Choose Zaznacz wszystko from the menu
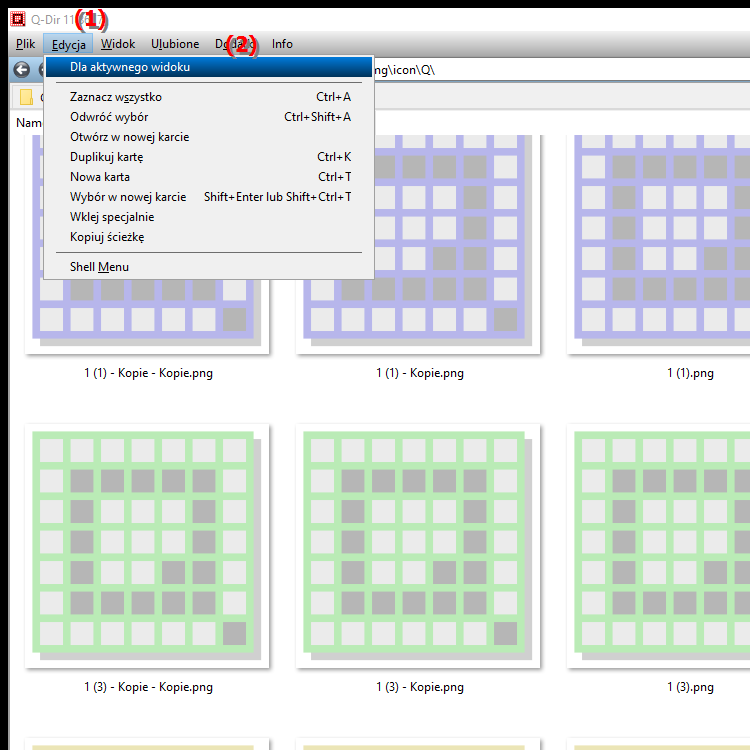Image resolution: width=750 pixels, height=750 pixels. pos(209,97)
